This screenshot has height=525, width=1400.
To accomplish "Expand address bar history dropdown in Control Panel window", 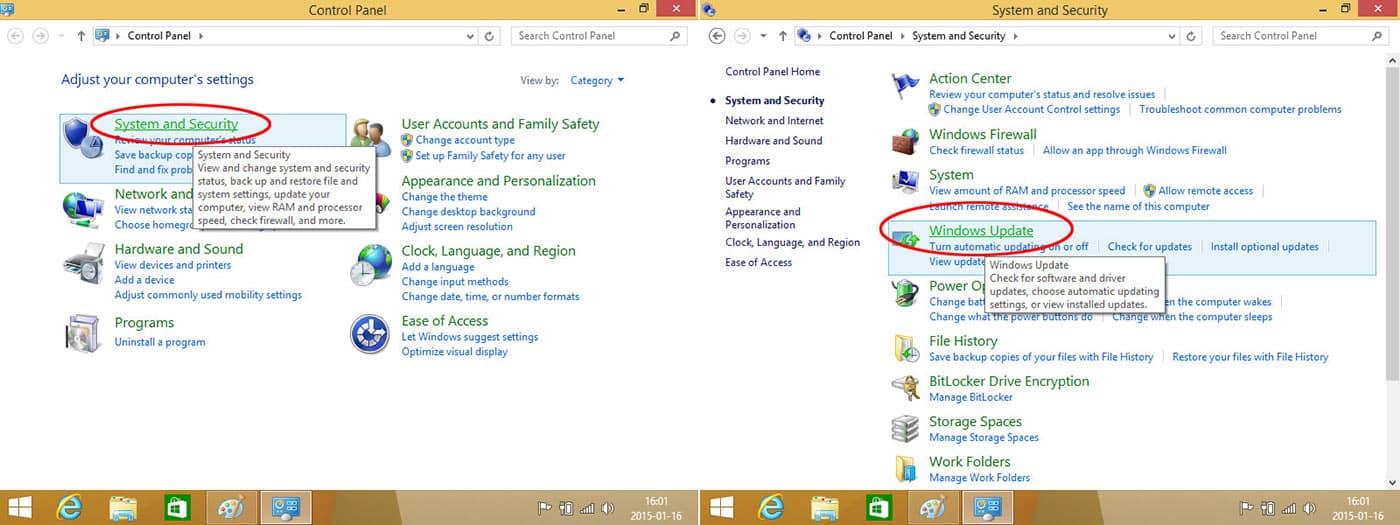I will [471, 35].
